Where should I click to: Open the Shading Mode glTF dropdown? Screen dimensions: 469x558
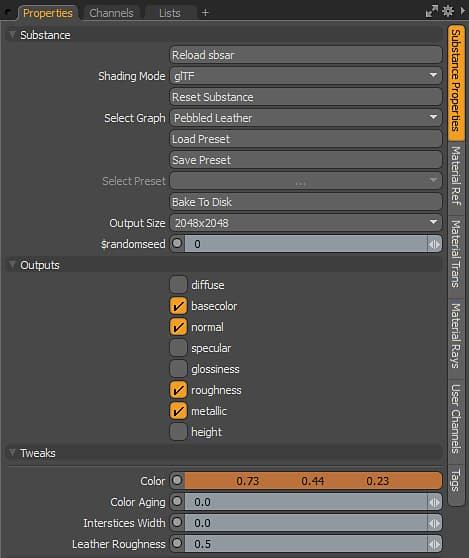pos(306,76)
